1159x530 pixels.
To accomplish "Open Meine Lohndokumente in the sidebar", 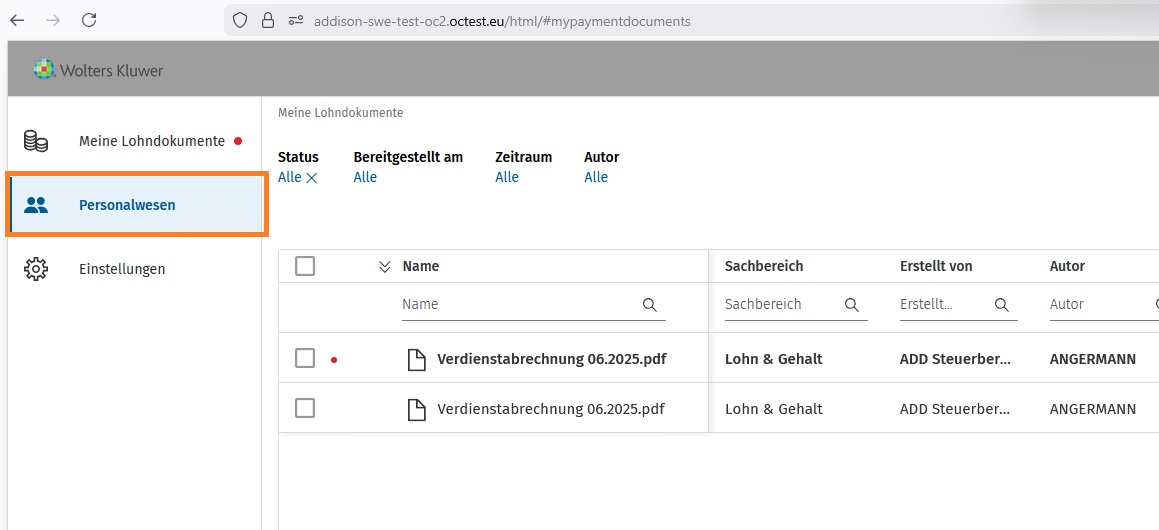I will [135, 141].
